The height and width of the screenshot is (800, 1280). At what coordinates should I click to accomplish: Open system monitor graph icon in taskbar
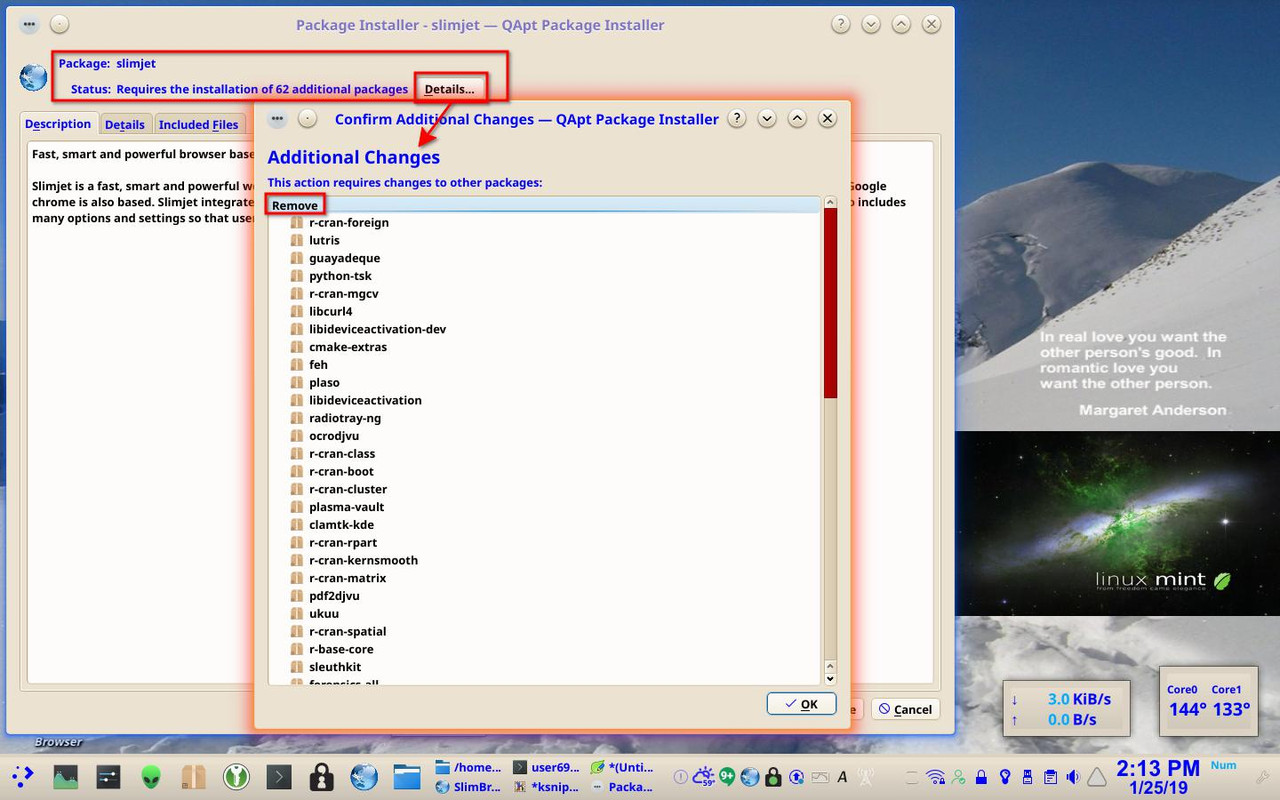[x=66, y=777]
